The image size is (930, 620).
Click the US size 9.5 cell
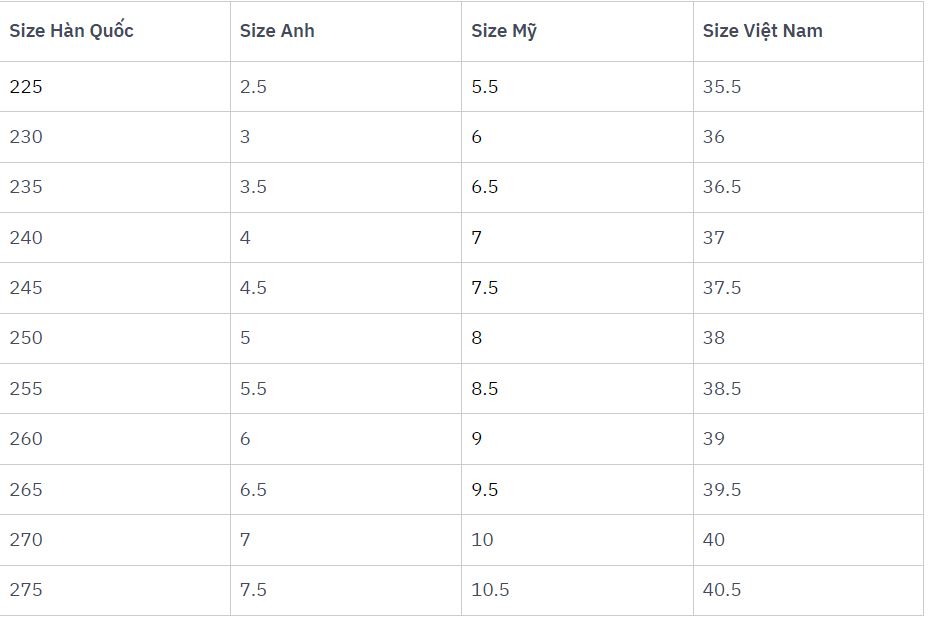(x=485, y=490)
